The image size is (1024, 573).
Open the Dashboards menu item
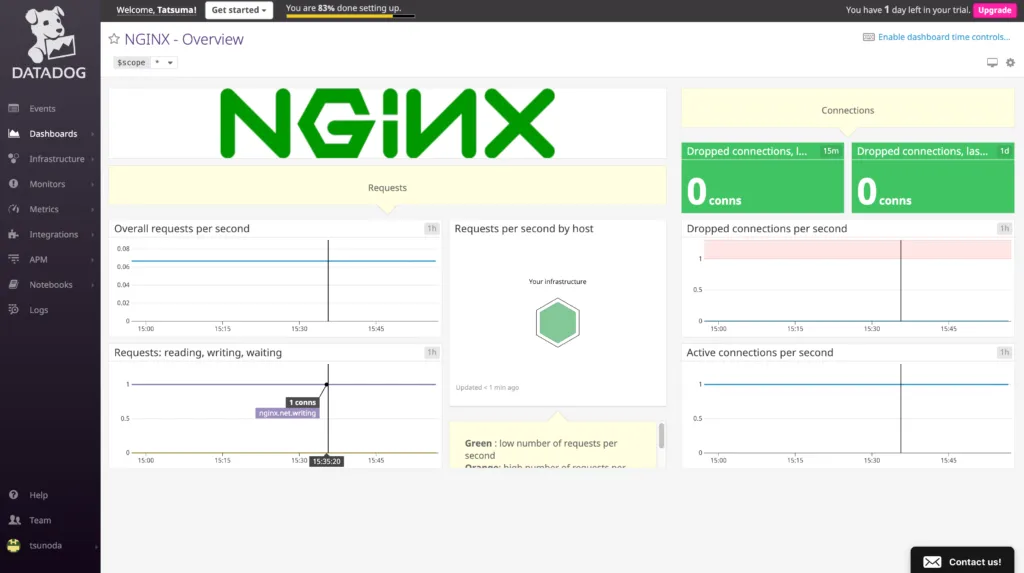pos(53,133)
